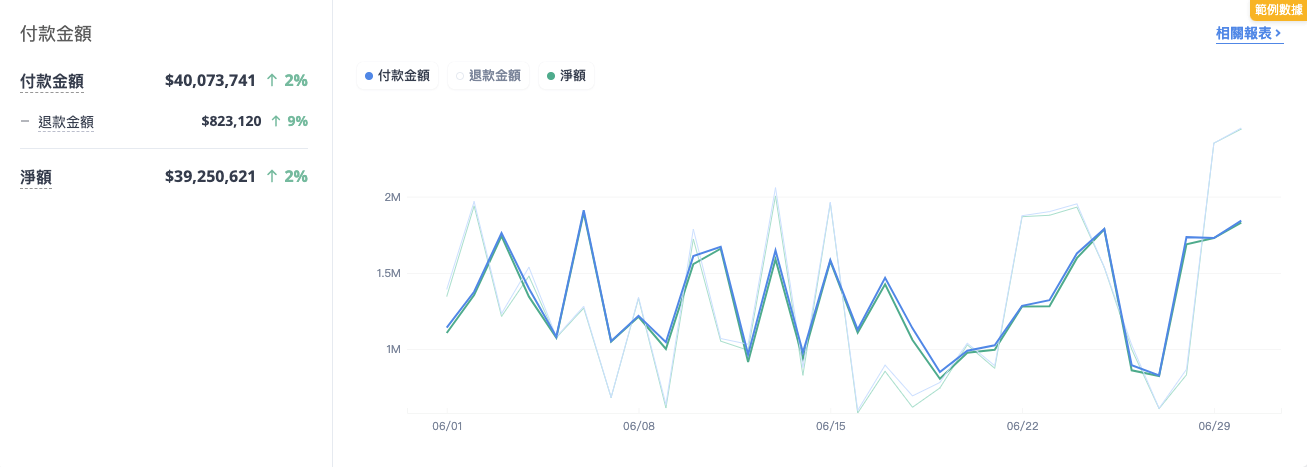Select the $40,073,741 value
1307x467 pixels.
click(x=210, y=80)
